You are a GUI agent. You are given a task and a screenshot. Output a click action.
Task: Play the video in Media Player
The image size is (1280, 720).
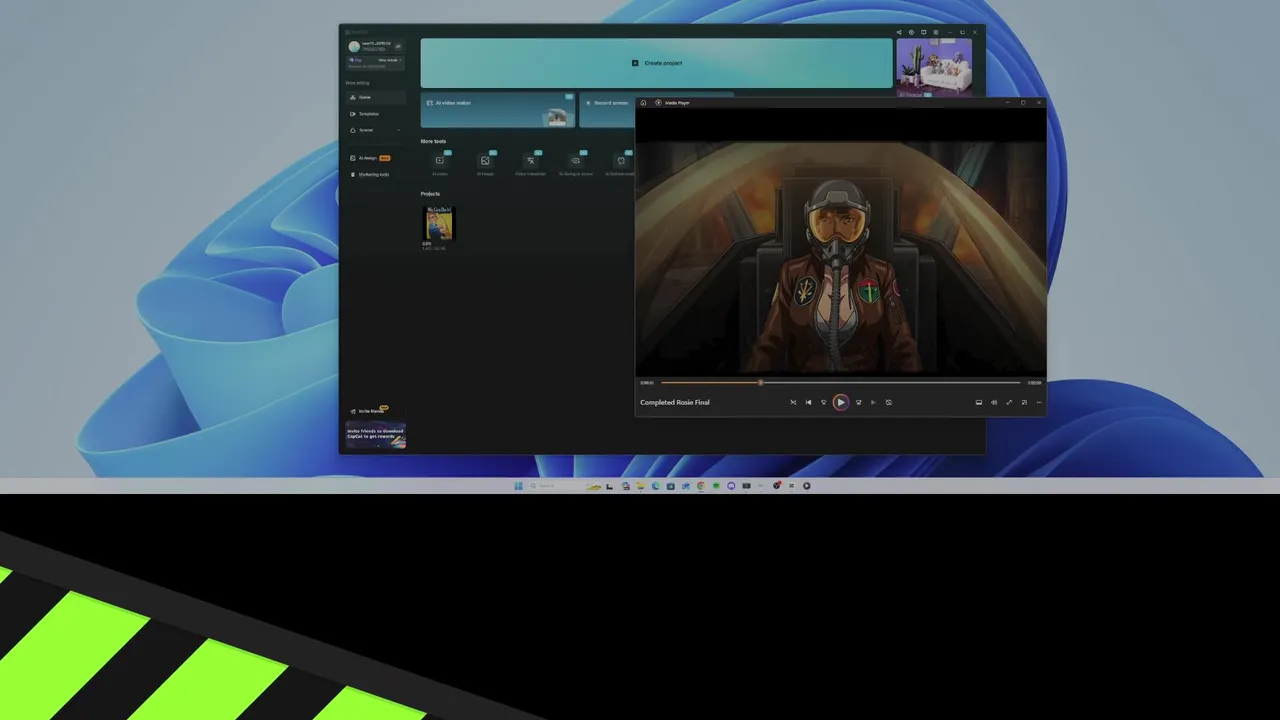[840, 402]
